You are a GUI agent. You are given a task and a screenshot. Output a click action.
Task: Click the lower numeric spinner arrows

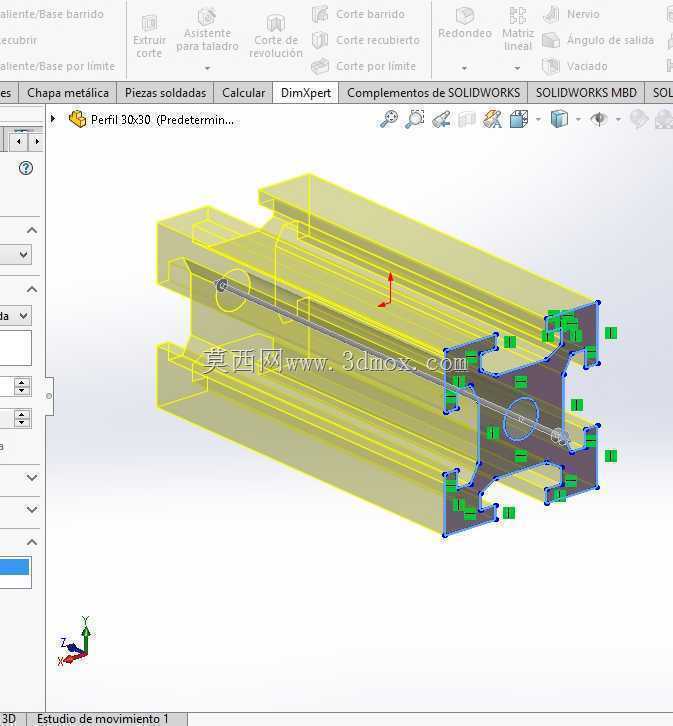pyautogui.click(x=22, y=419)
